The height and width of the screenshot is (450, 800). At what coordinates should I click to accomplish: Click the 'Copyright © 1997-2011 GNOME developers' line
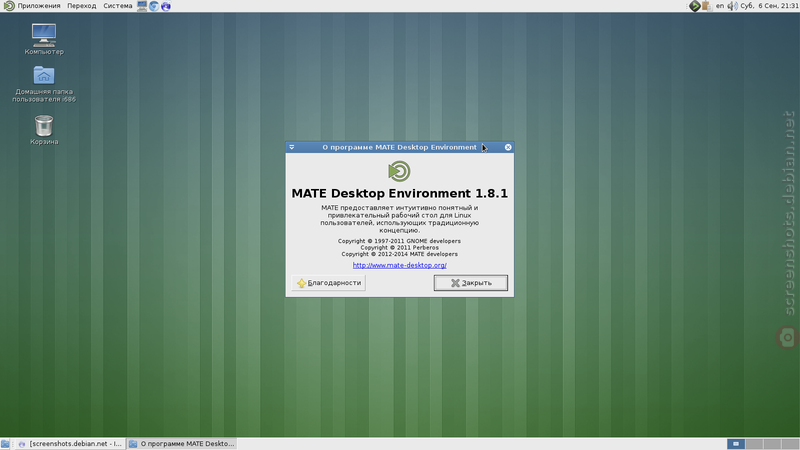(x=399, y=241)
